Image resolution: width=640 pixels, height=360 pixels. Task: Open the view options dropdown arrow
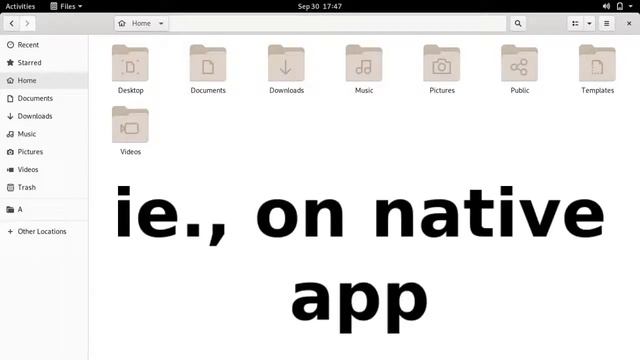click(x=589, y=24)
